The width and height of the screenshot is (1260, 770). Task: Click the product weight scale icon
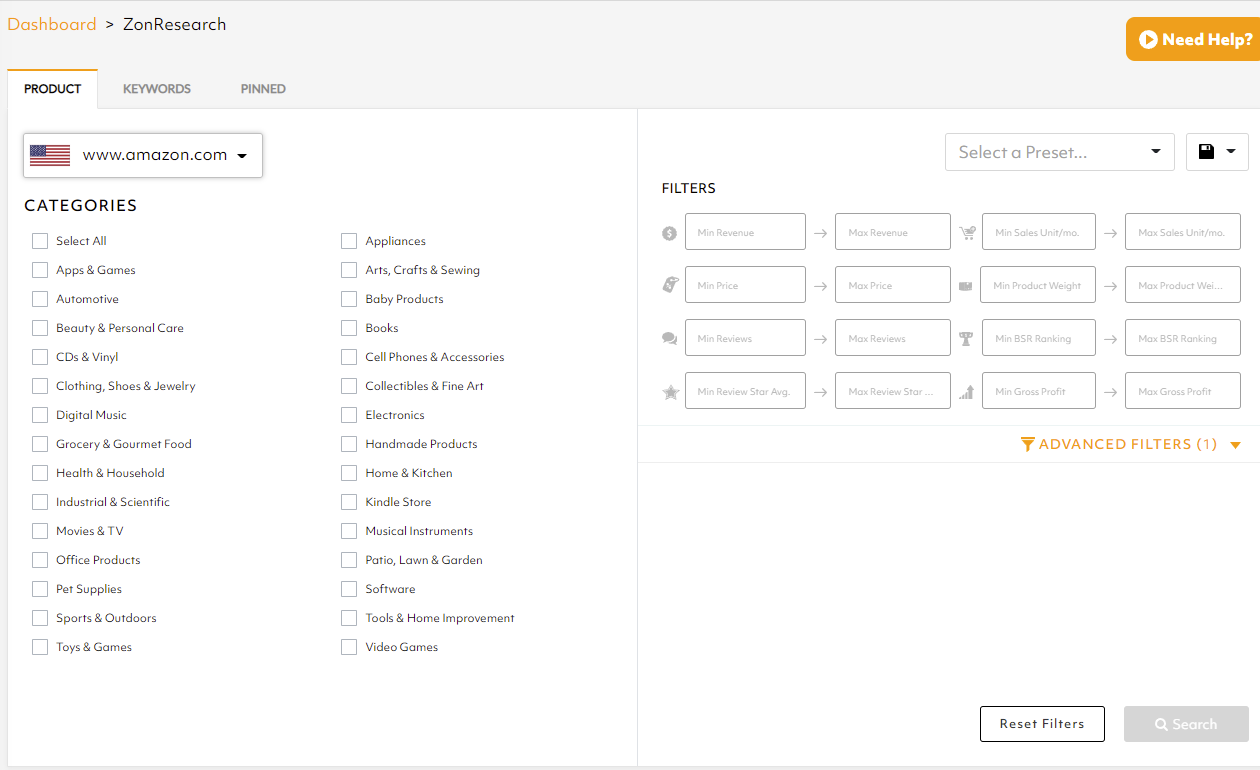pyautogui.click(x=965, y=286)
